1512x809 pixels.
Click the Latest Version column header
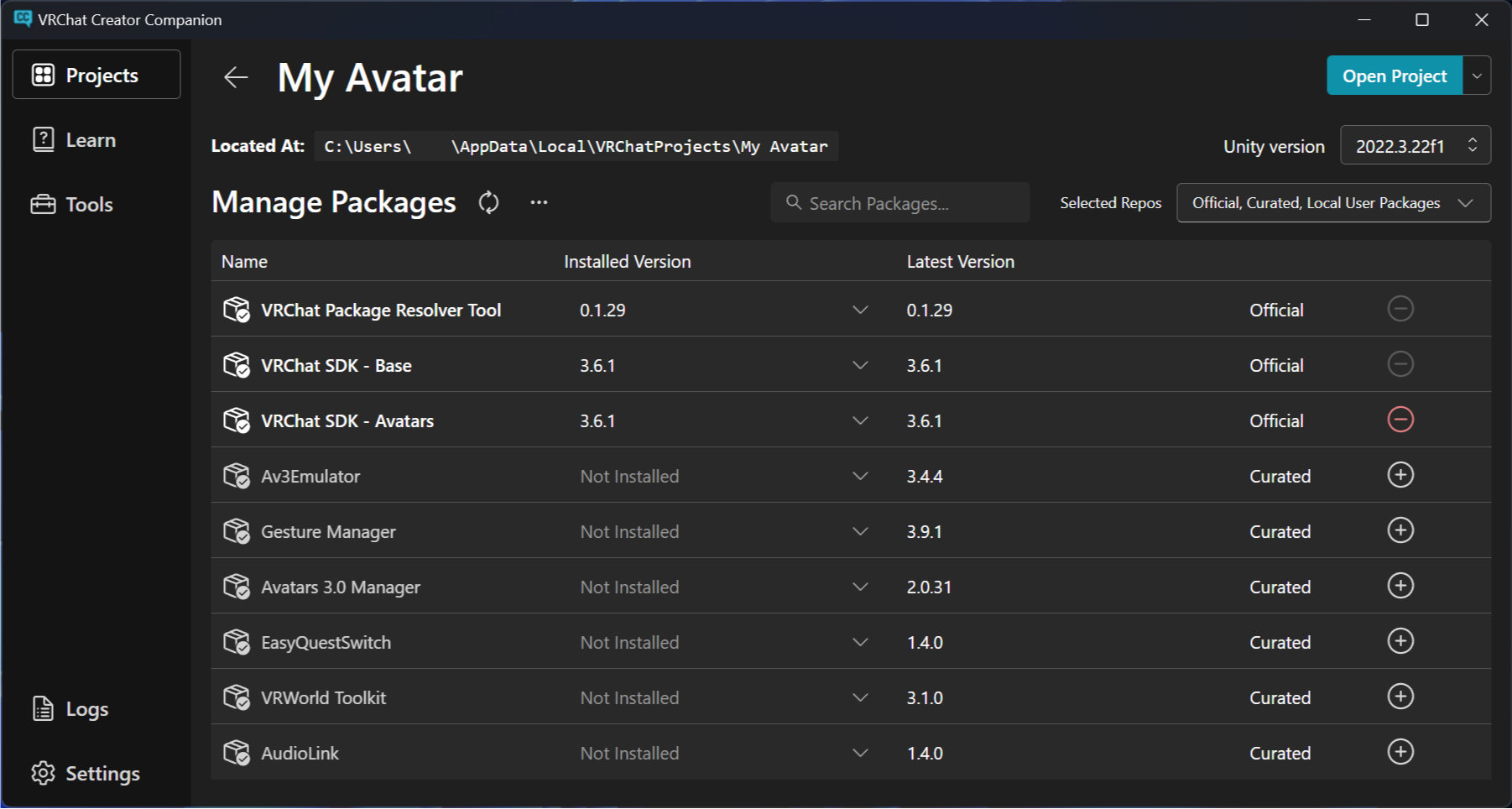pyautogui.click(x=961, y=262)
